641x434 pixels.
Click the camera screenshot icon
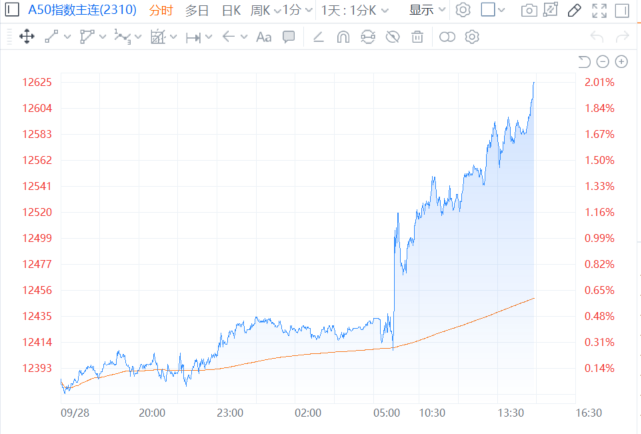529,11
